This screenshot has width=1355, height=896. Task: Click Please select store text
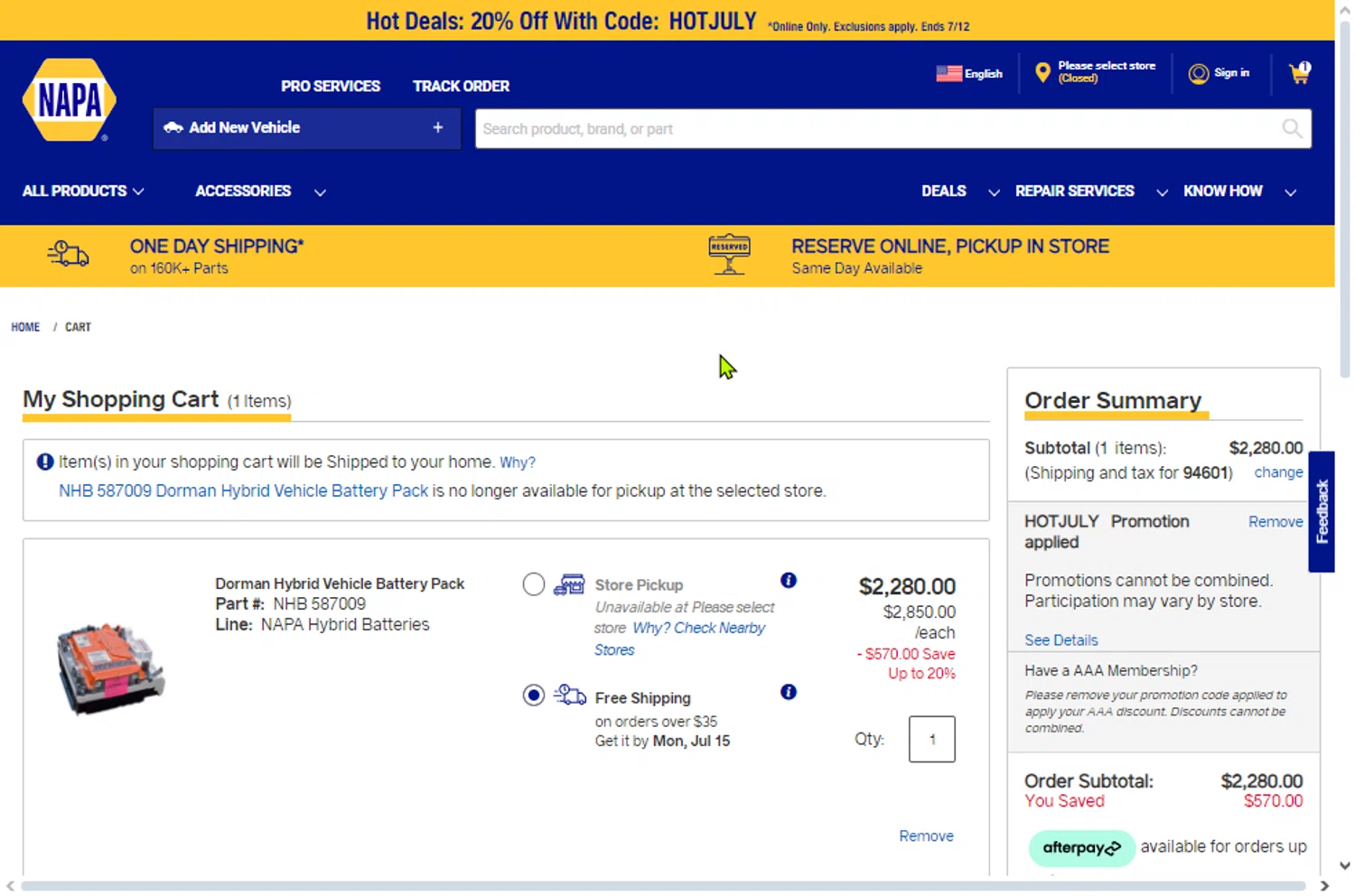(x=1107, y=66)
